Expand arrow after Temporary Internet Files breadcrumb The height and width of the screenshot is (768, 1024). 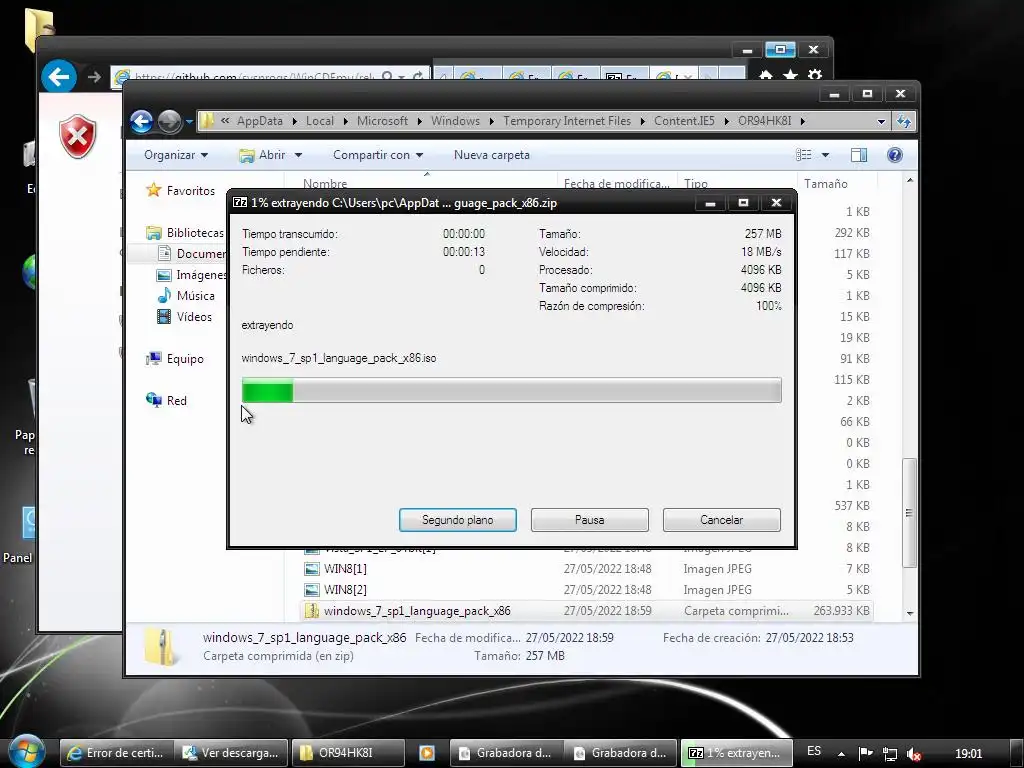click(643, 121)
